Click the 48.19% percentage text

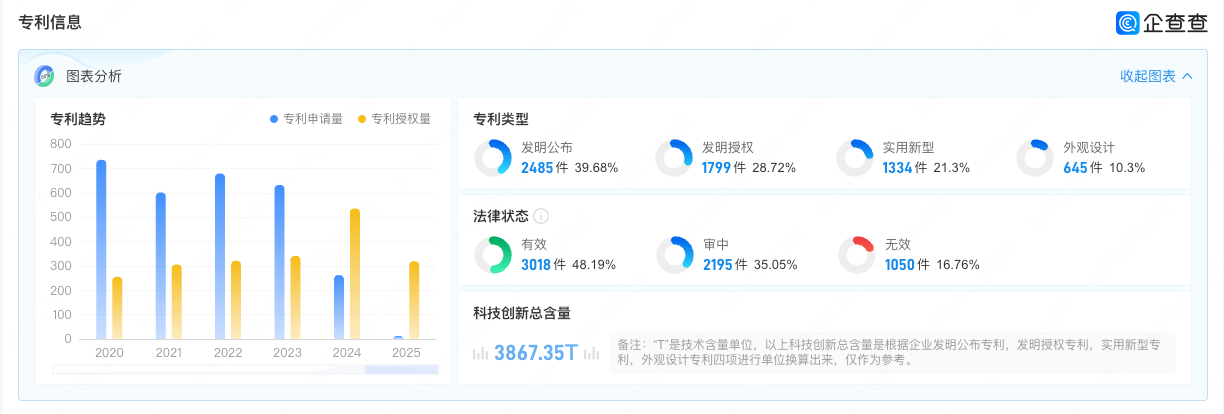click(x=594, y=265)
